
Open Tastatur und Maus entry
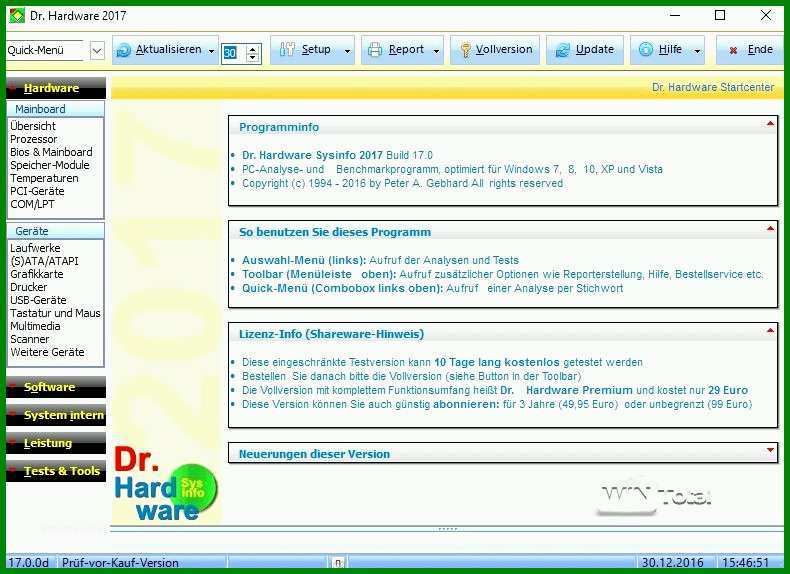[x=55, y=313]
